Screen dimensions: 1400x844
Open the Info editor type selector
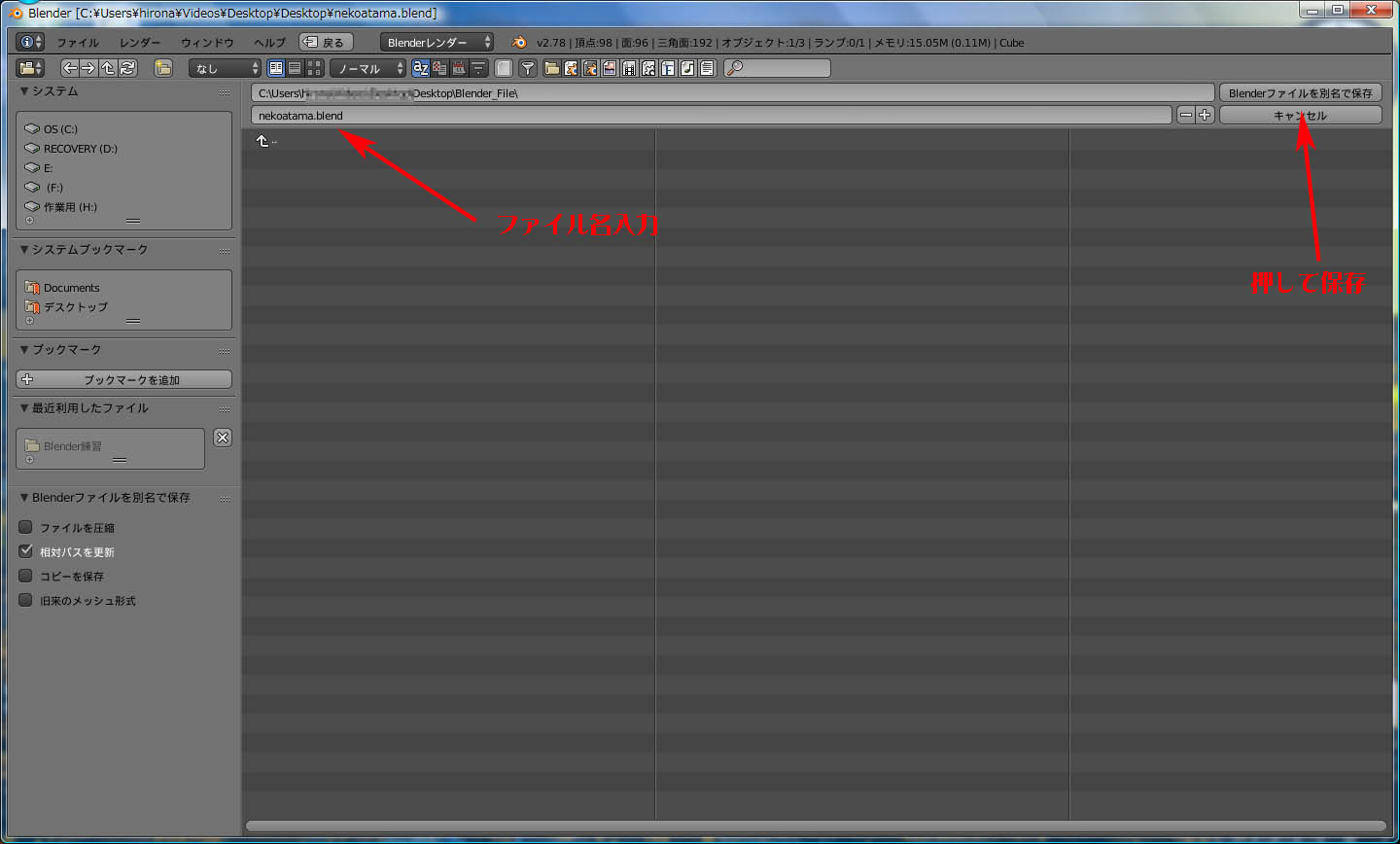[31, 42]
